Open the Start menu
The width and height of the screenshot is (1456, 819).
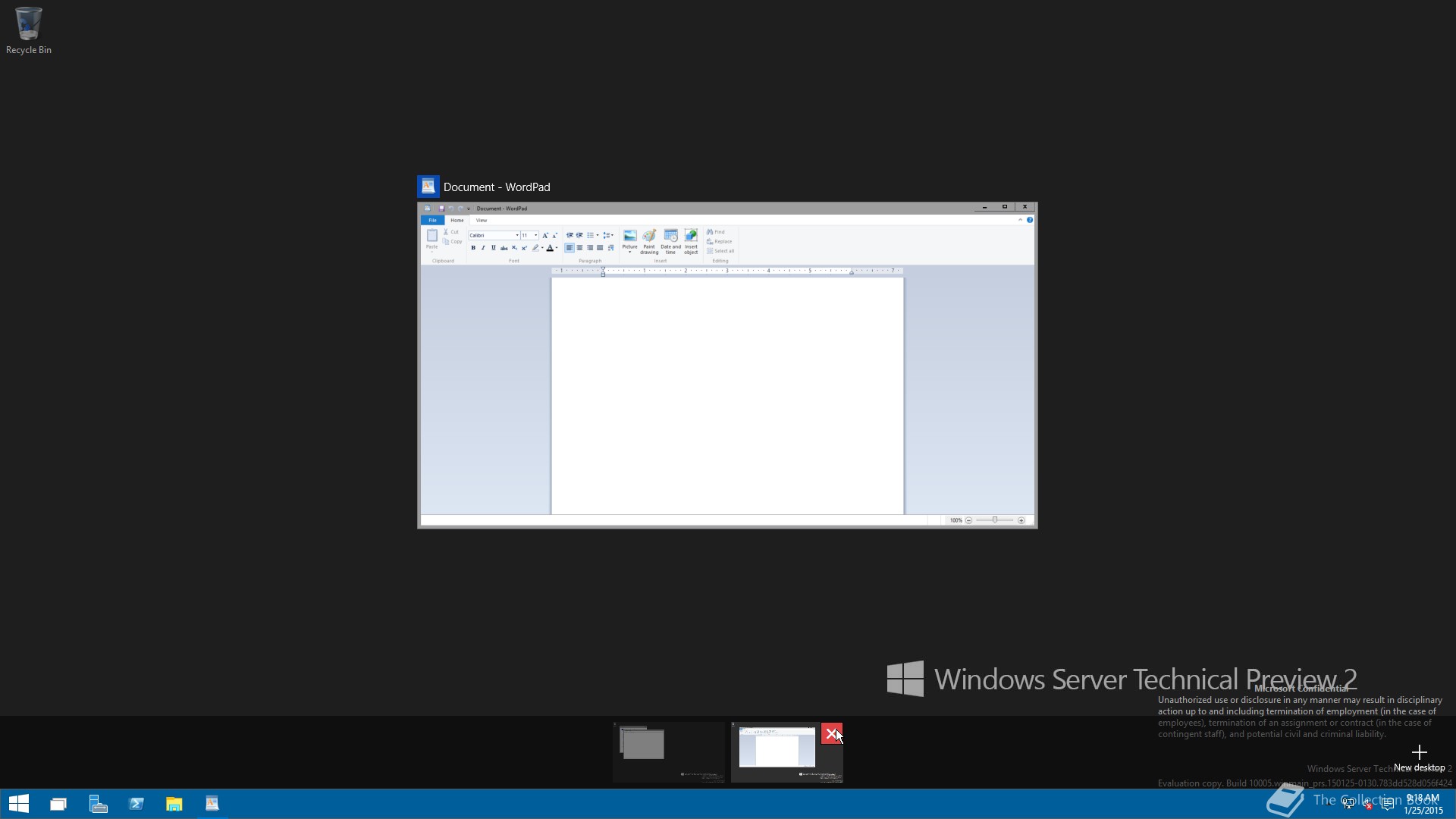[18, 804]
